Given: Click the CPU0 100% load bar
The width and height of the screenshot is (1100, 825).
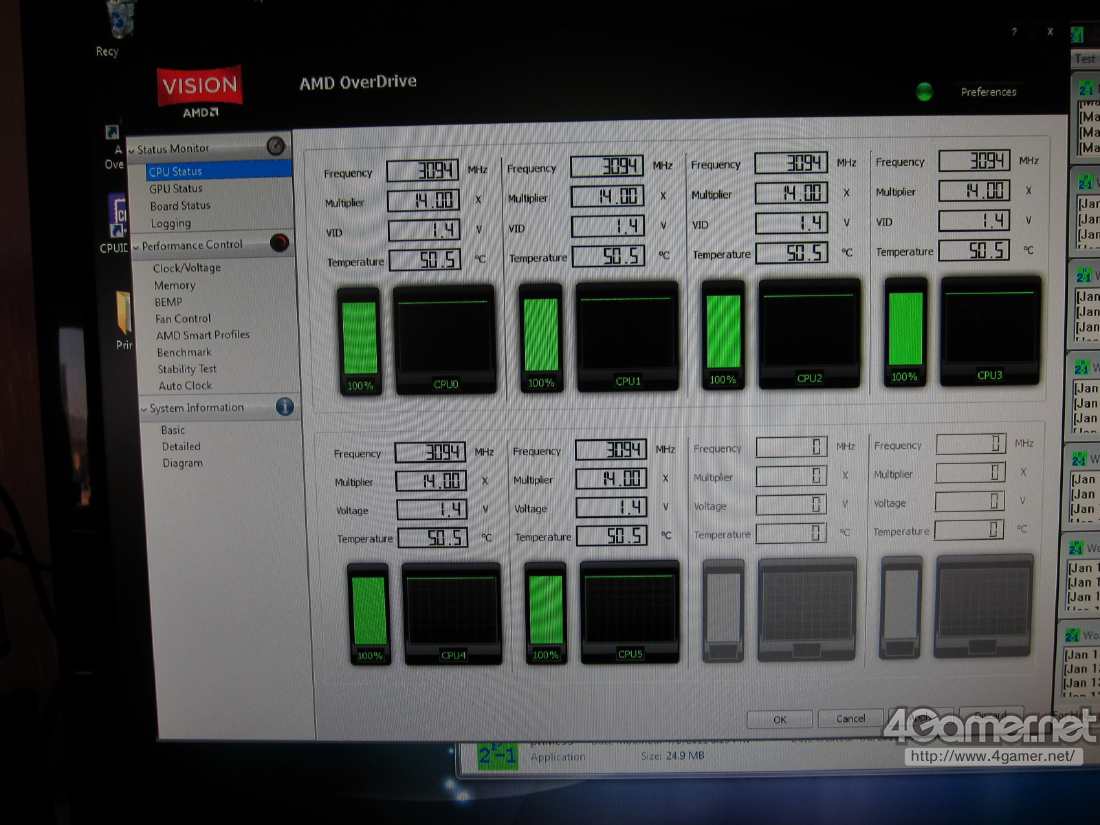Looking at the screenshot, I should (x=360, y=342).
